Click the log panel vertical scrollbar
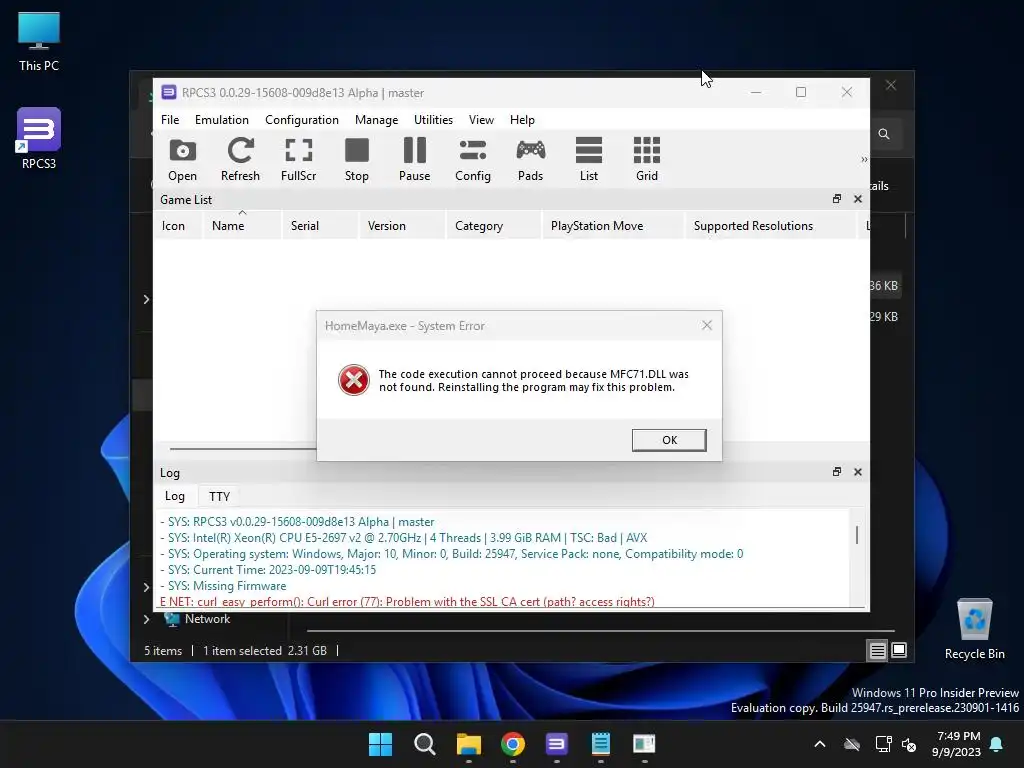 pos(857,535)
